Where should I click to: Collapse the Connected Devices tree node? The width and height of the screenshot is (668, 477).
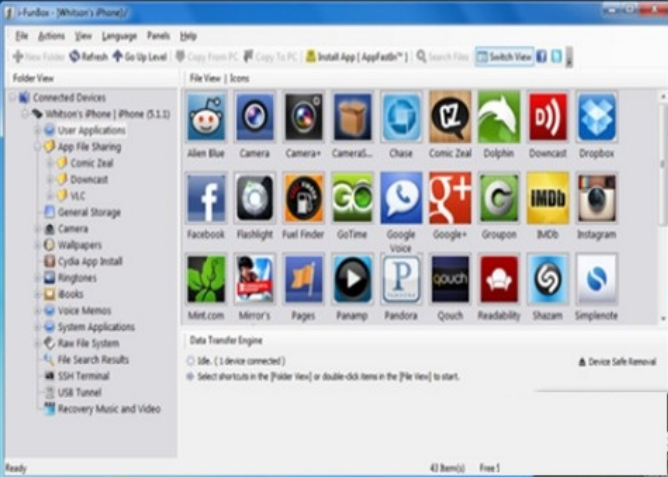pos(13,98)
